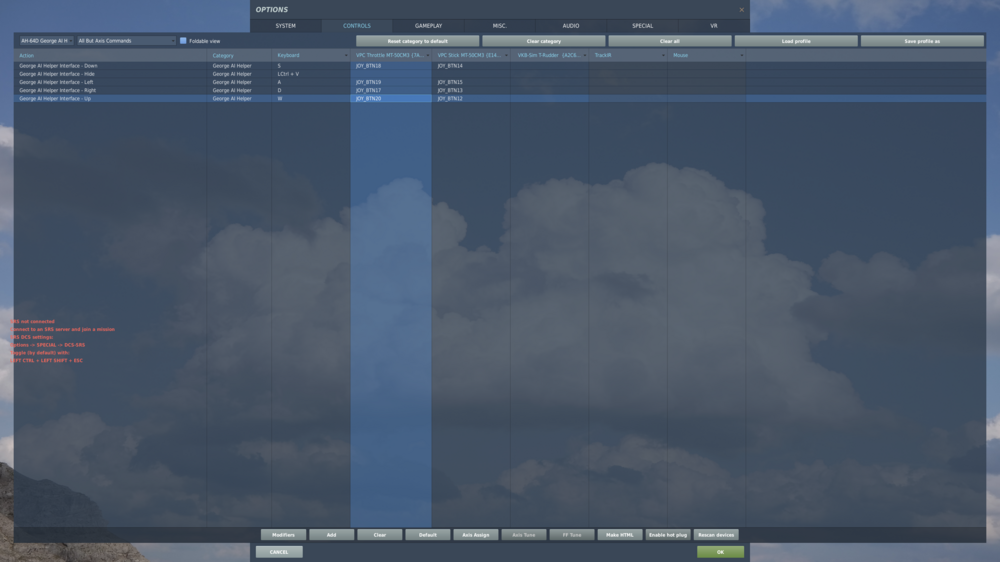The height and width of the screenshot is (562, 1000).
Task: Click the CANCEL button
Action: [279, 552]
